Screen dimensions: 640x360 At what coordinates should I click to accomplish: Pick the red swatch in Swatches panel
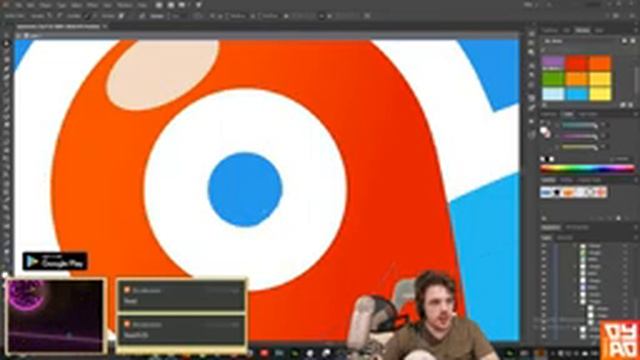click(x=576, y=63)
